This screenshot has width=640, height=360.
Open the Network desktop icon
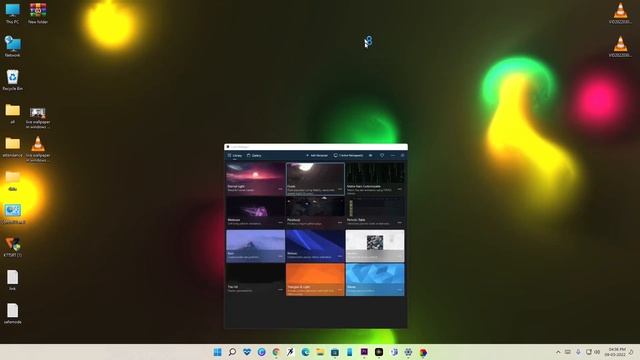click(x=12, y=47)
